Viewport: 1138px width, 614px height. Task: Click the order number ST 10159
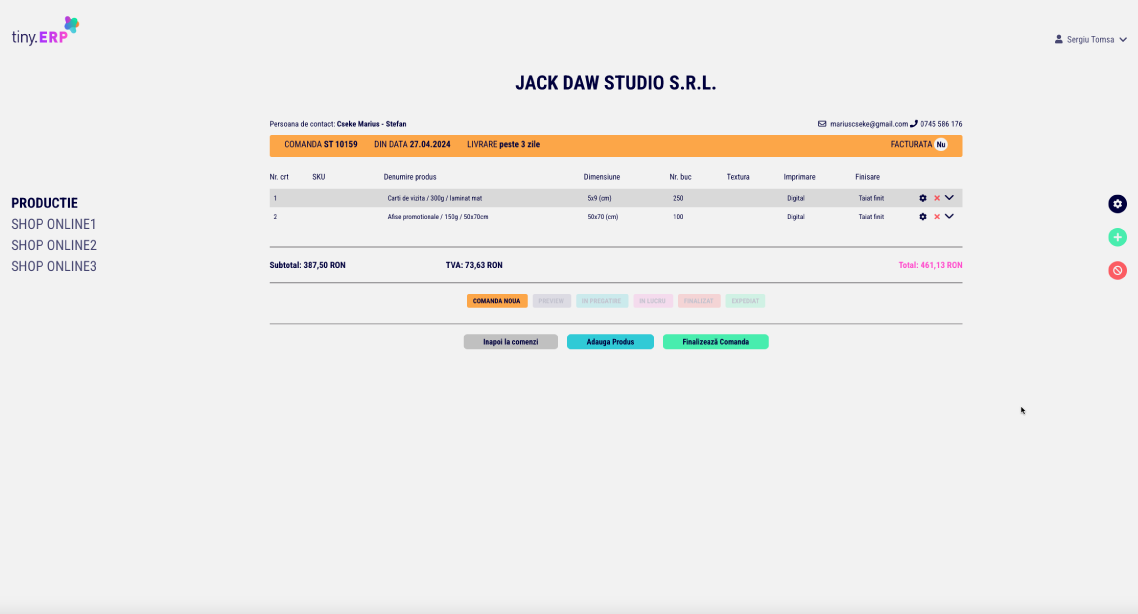pos(341,144)
